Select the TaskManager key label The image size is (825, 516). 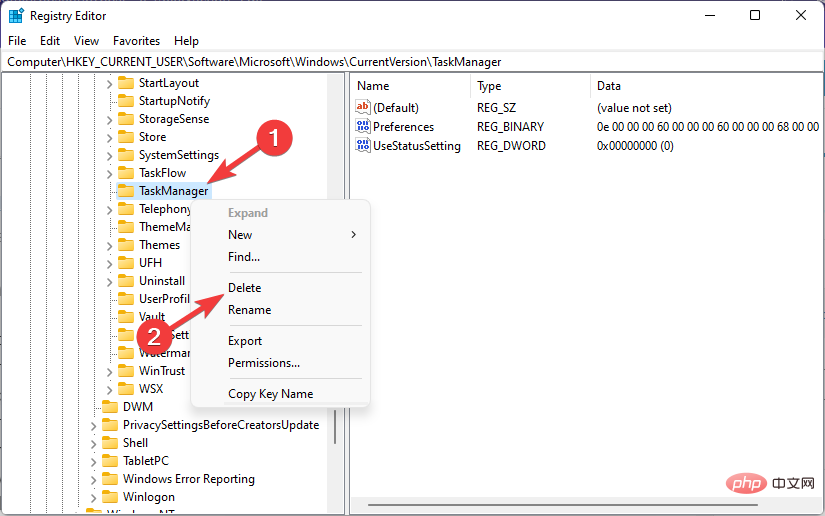click(174, 191)
